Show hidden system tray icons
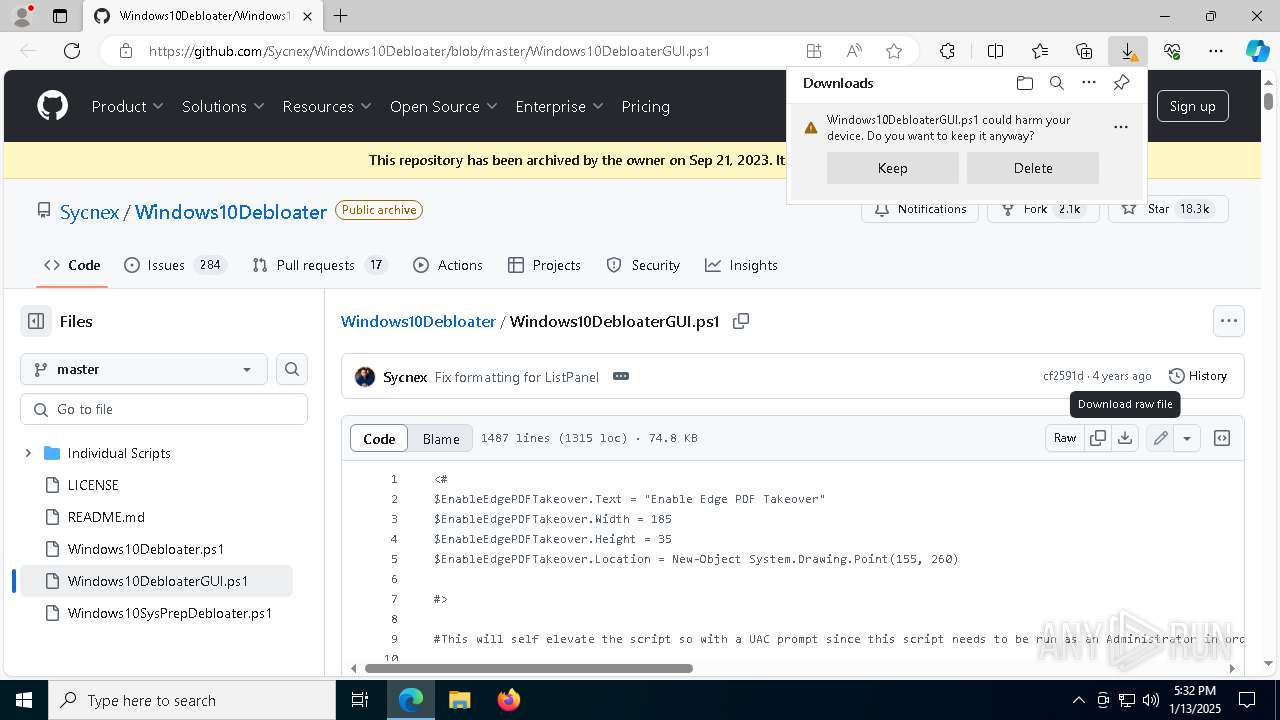Viewport: 1280px width, 720px height. 1078,700
